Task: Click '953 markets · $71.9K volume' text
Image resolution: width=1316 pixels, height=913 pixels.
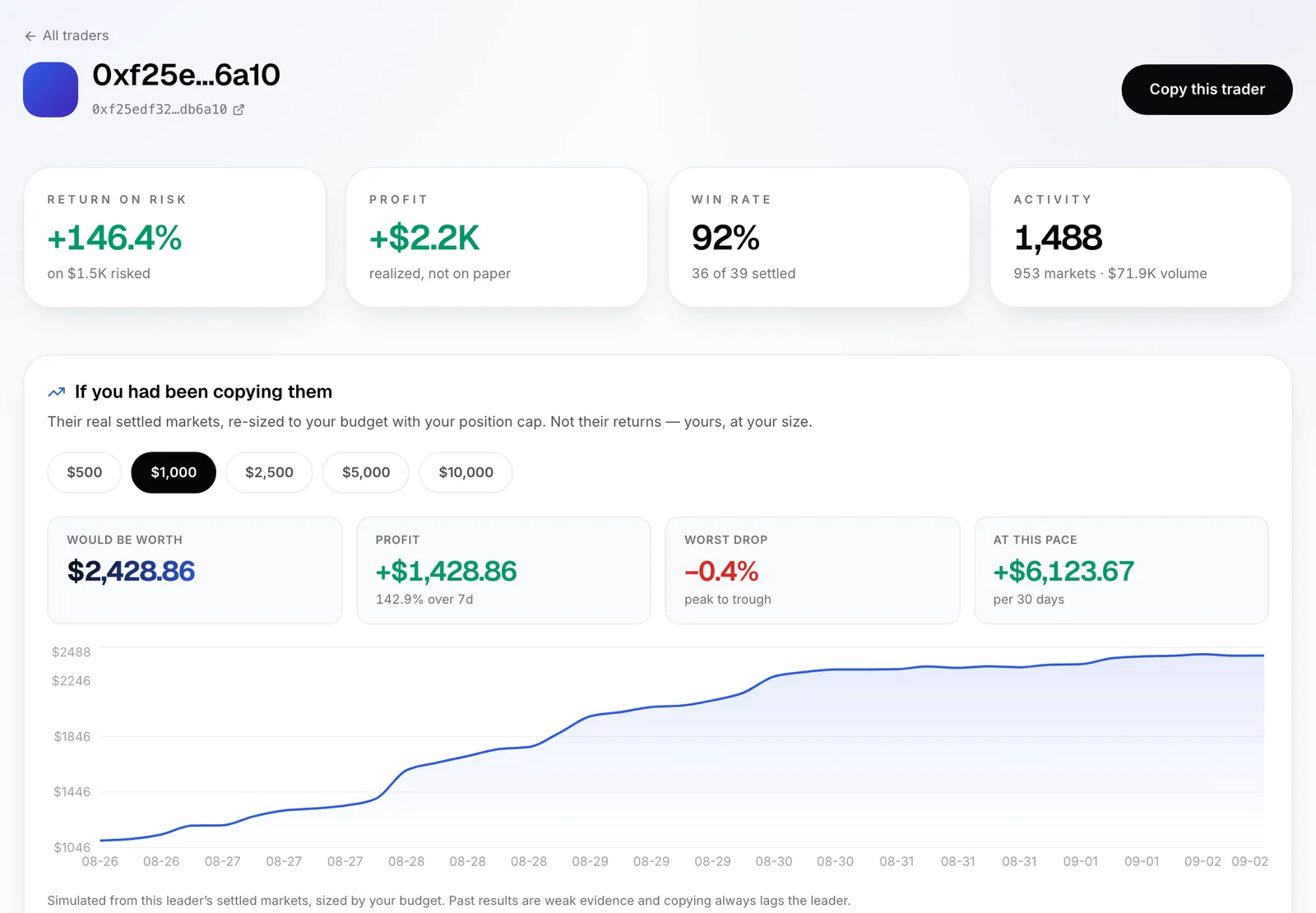Action: click(x=1110, y=274)
